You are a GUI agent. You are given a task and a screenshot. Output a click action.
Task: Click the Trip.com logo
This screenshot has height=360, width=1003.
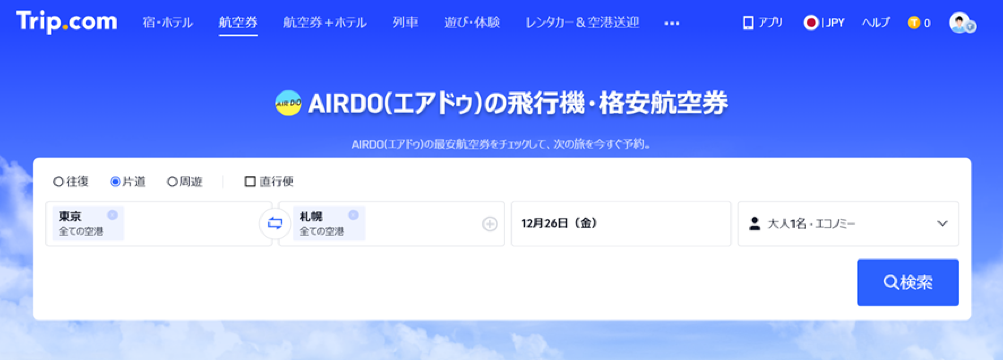(x=67, y=22)
